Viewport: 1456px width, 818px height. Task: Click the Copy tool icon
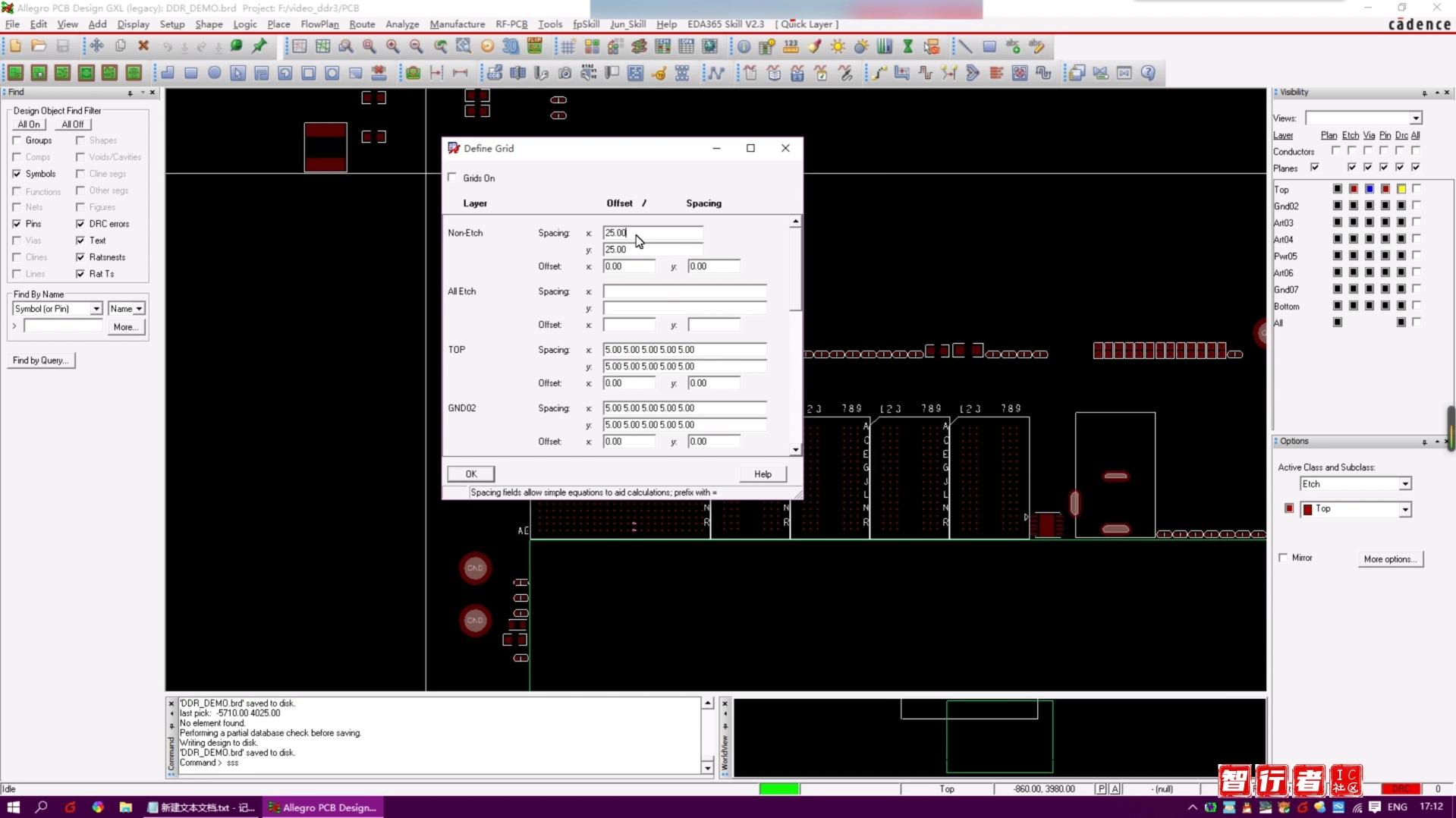click(x=120, y=46)
